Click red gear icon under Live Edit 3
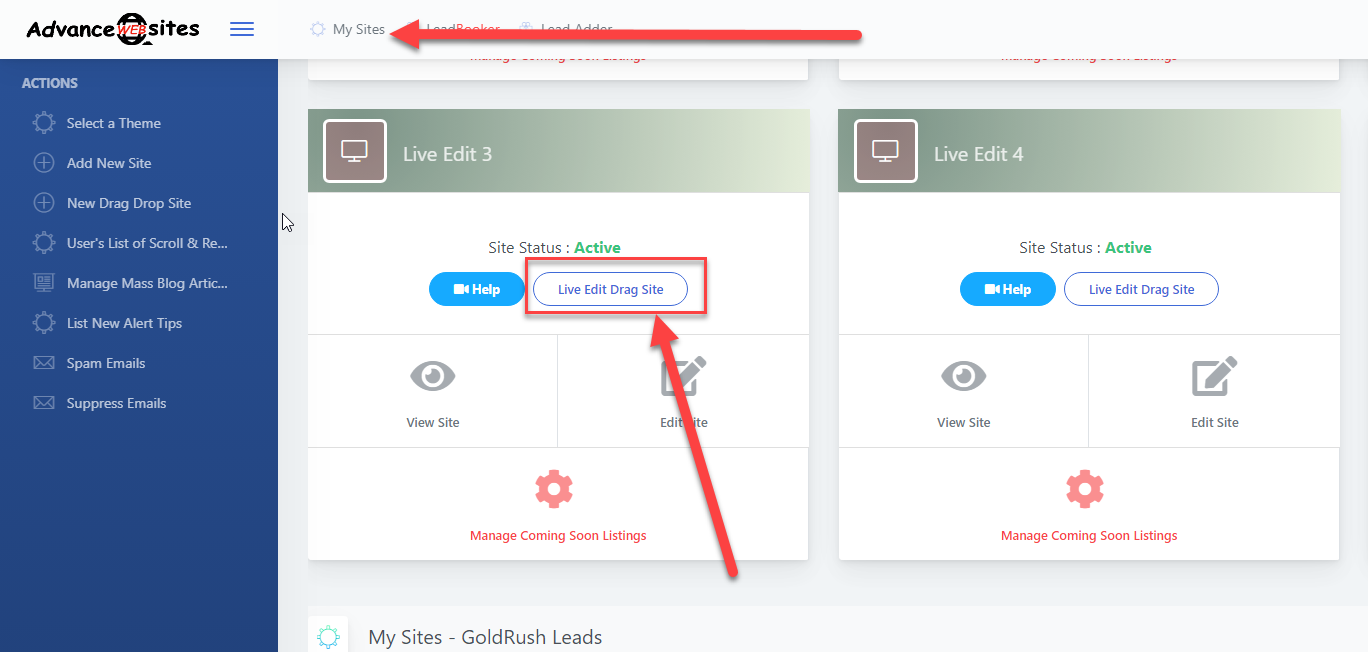The height and width of the screenshot is (652, 1368). tap(554, 489)
